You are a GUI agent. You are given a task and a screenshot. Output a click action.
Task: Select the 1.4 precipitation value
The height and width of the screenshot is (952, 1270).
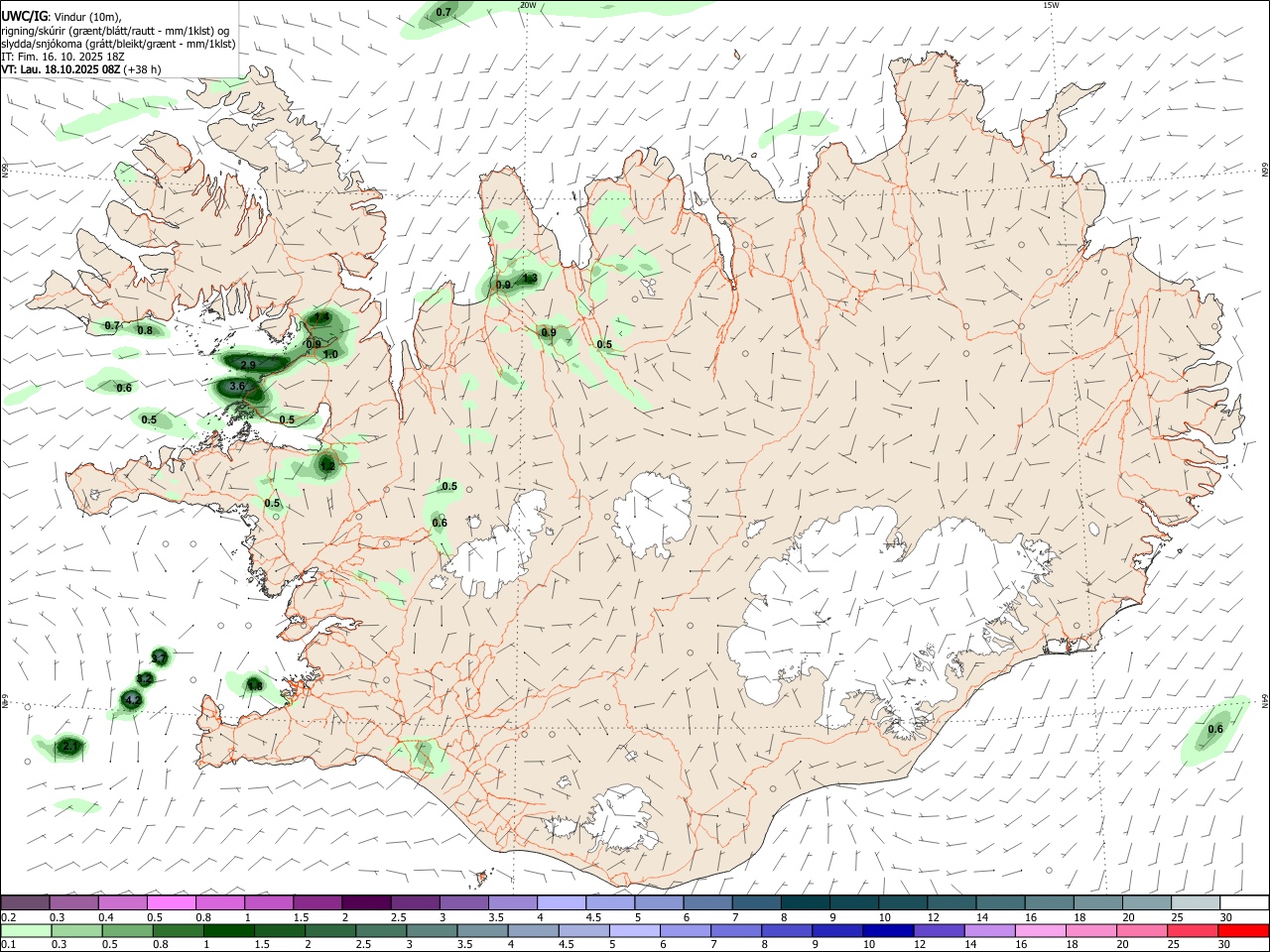point(321,317)
